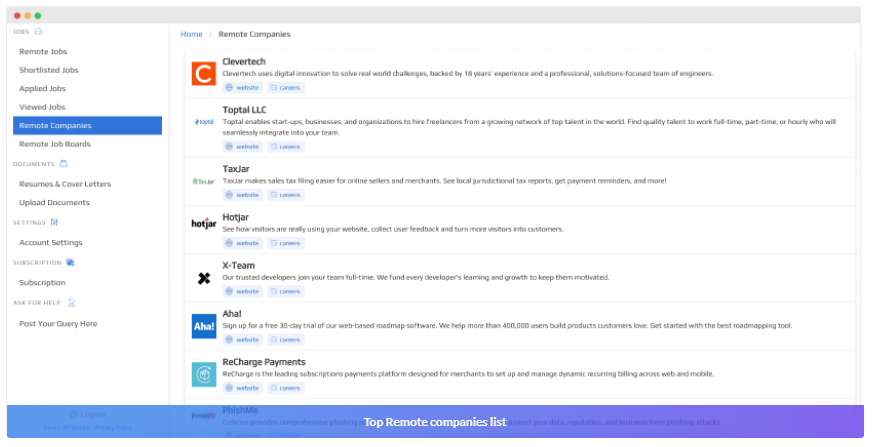Screen dimensions: 873x447
Task: Click the ReCharge Payments company name
Action: (x=264, y=362)
